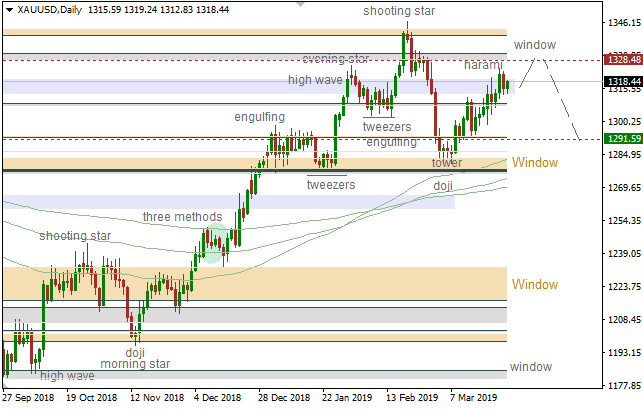Select the green 1291.59 price tag
The height and width of the screenshot is (409, 643).
pos(622,139)
